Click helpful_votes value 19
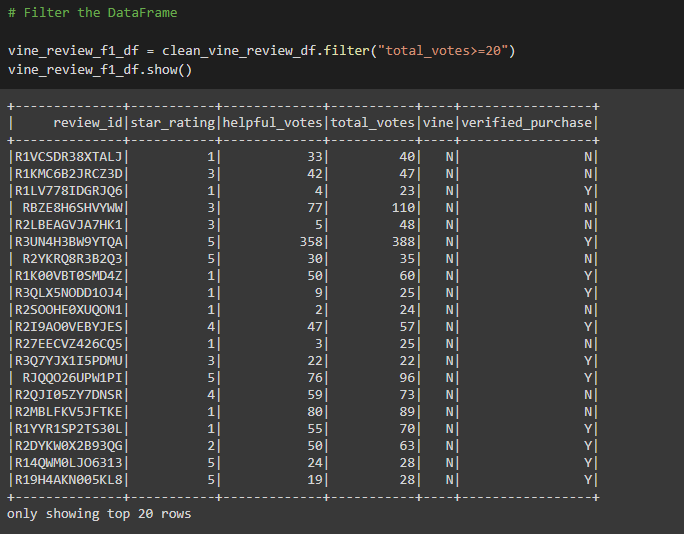Screen dimensions: 684x534 tap(315, 480)
